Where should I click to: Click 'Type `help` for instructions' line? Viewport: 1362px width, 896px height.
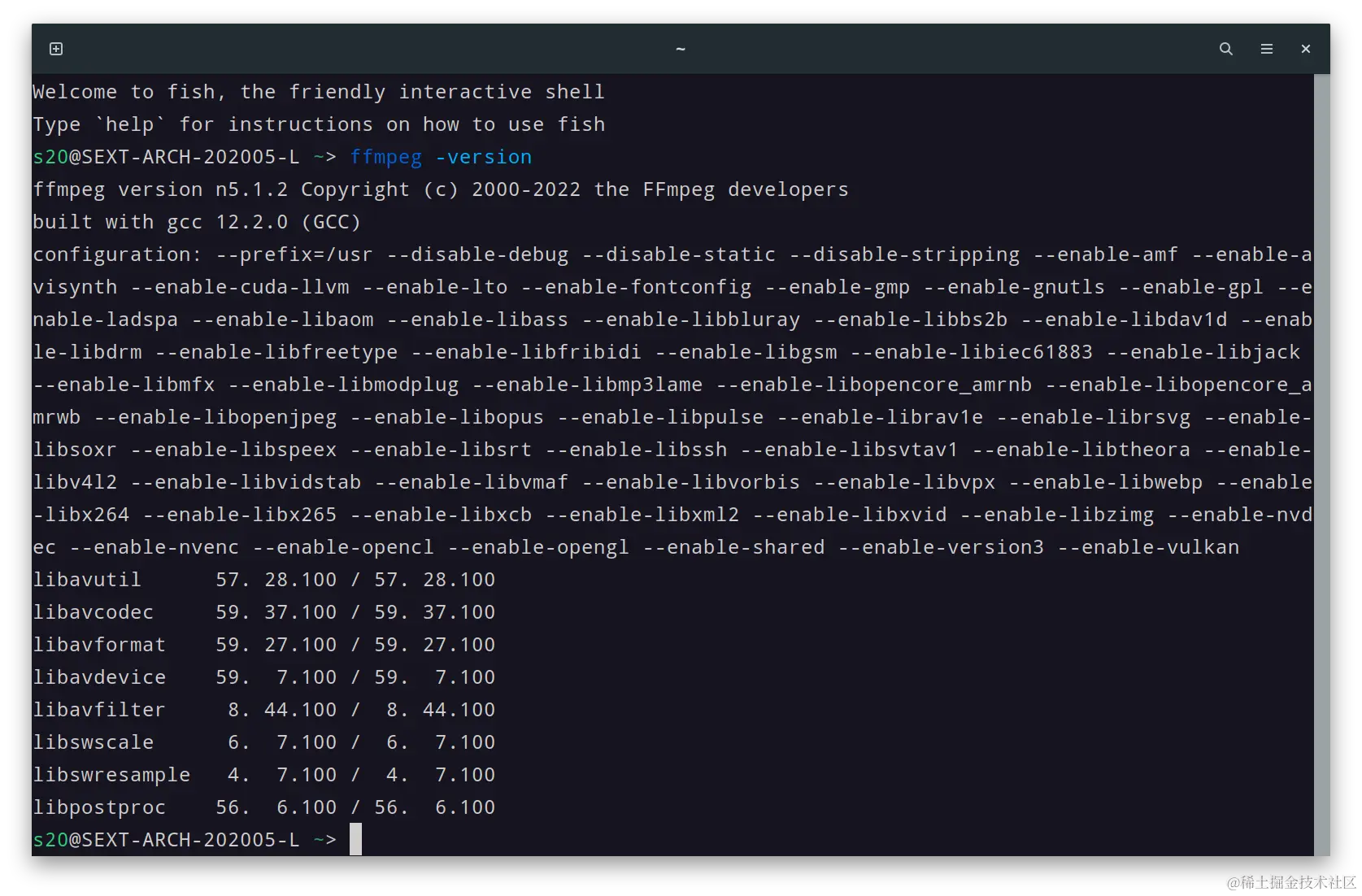(x=319, y=124)
